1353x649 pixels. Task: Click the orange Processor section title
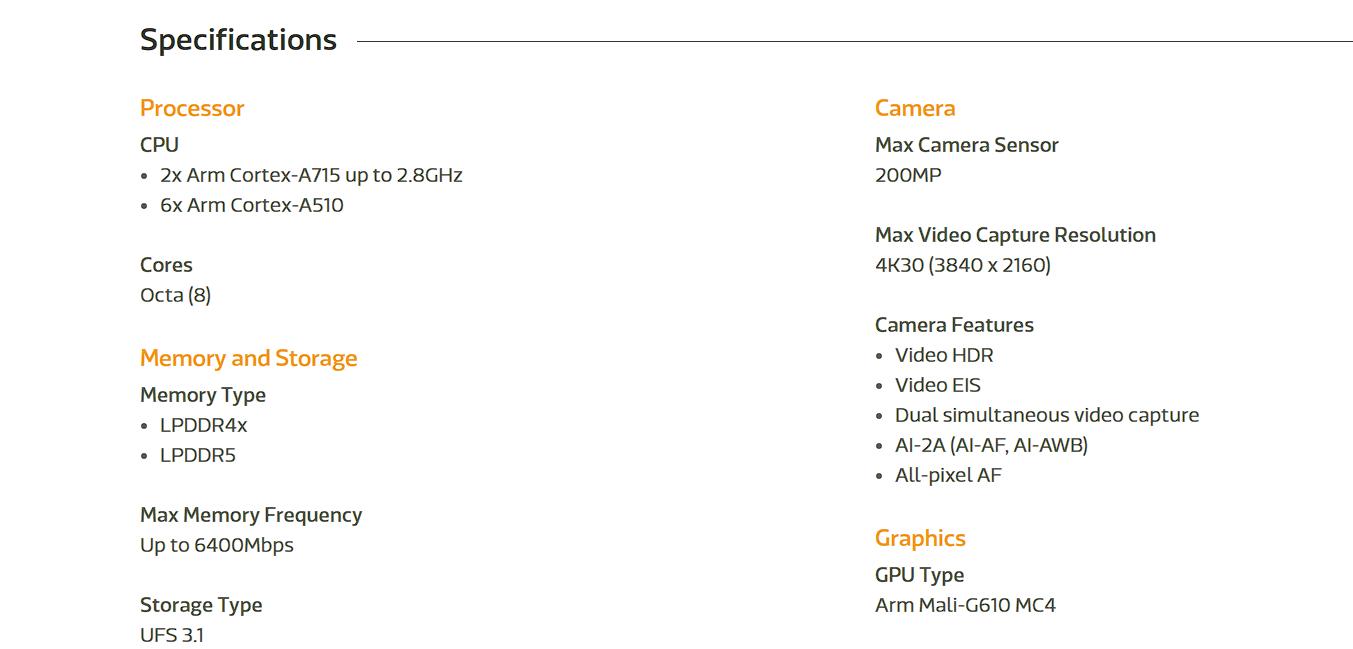coord(192,108)
